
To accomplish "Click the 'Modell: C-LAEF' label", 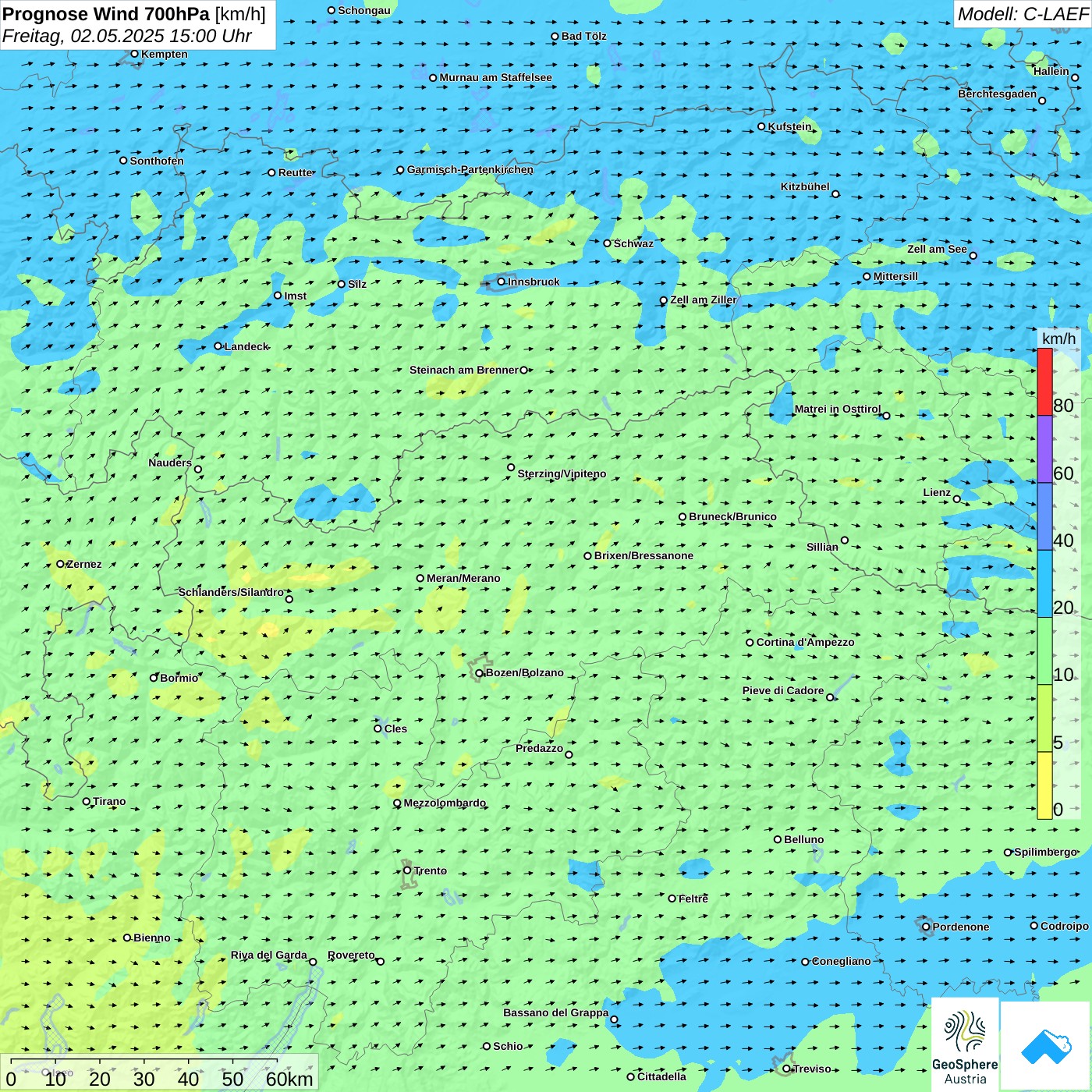I will click(1023, 14).
